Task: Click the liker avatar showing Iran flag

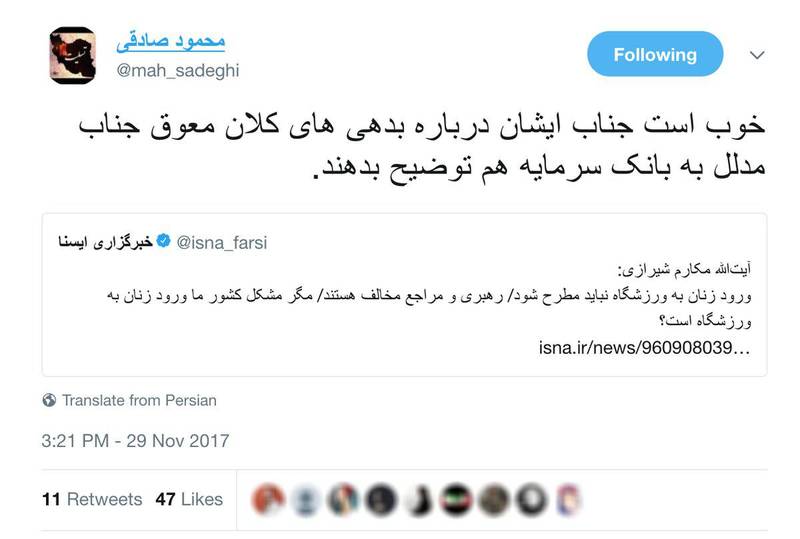Action: click(x=456, y=499)
